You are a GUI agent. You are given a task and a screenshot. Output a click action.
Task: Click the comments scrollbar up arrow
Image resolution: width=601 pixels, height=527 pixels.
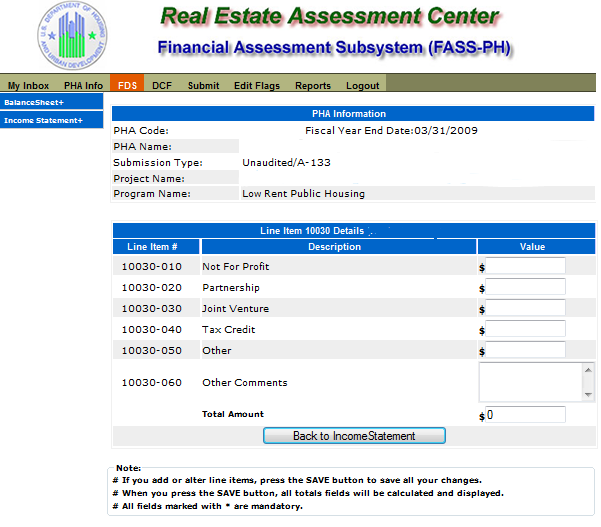588,370
